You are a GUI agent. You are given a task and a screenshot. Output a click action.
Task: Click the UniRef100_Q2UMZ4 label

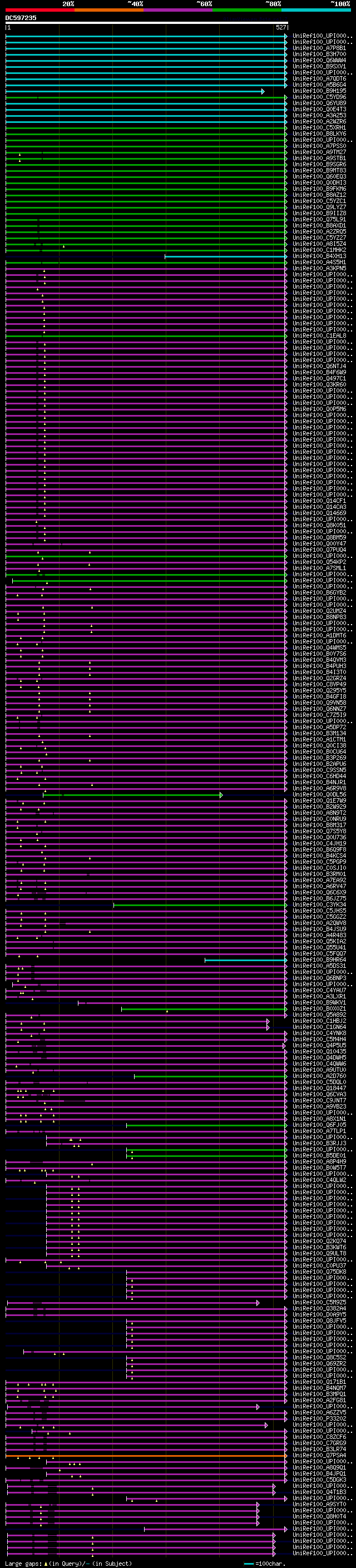[x=319, y=611]
